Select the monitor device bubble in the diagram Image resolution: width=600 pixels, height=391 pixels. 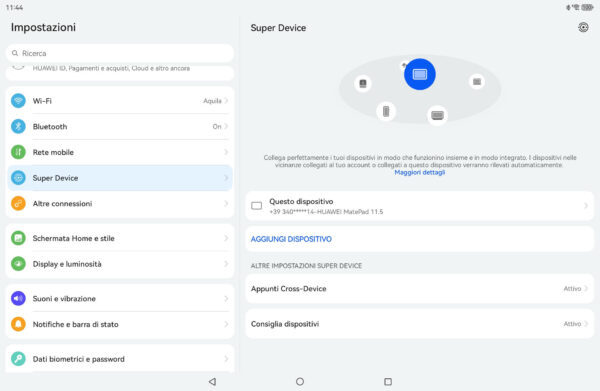point(477,81)
